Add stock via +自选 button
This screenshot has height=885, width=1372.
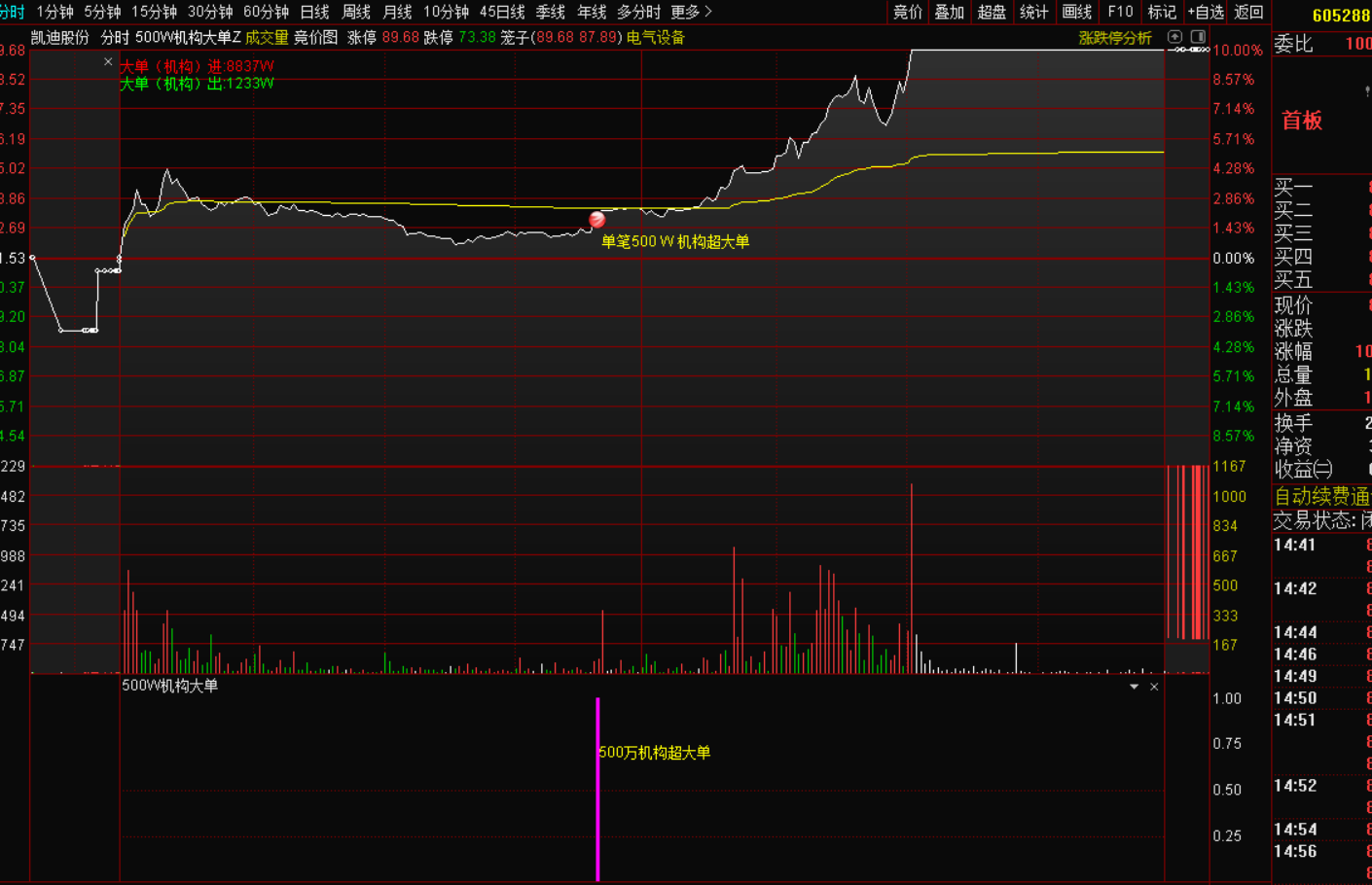(1206, 12)
